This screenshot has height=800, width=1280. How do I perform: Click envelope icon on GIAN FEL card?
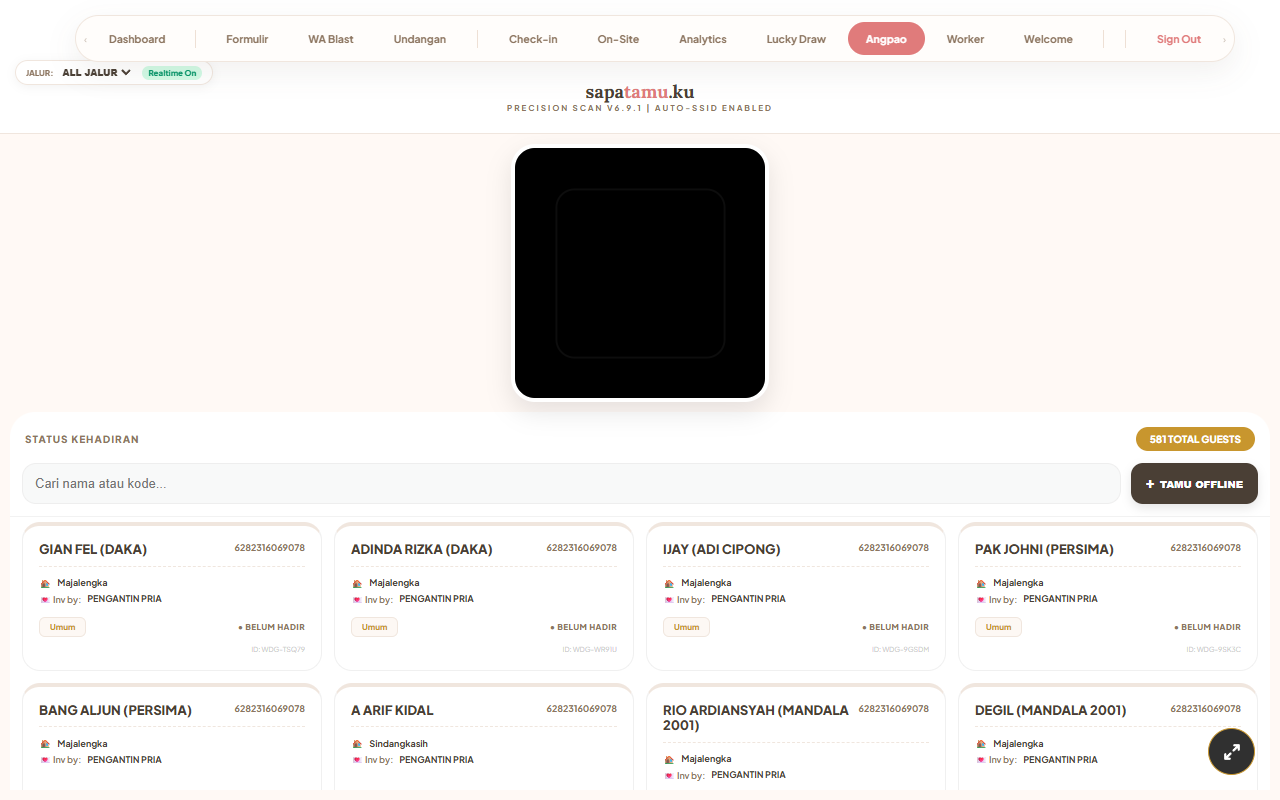(45, 600)
